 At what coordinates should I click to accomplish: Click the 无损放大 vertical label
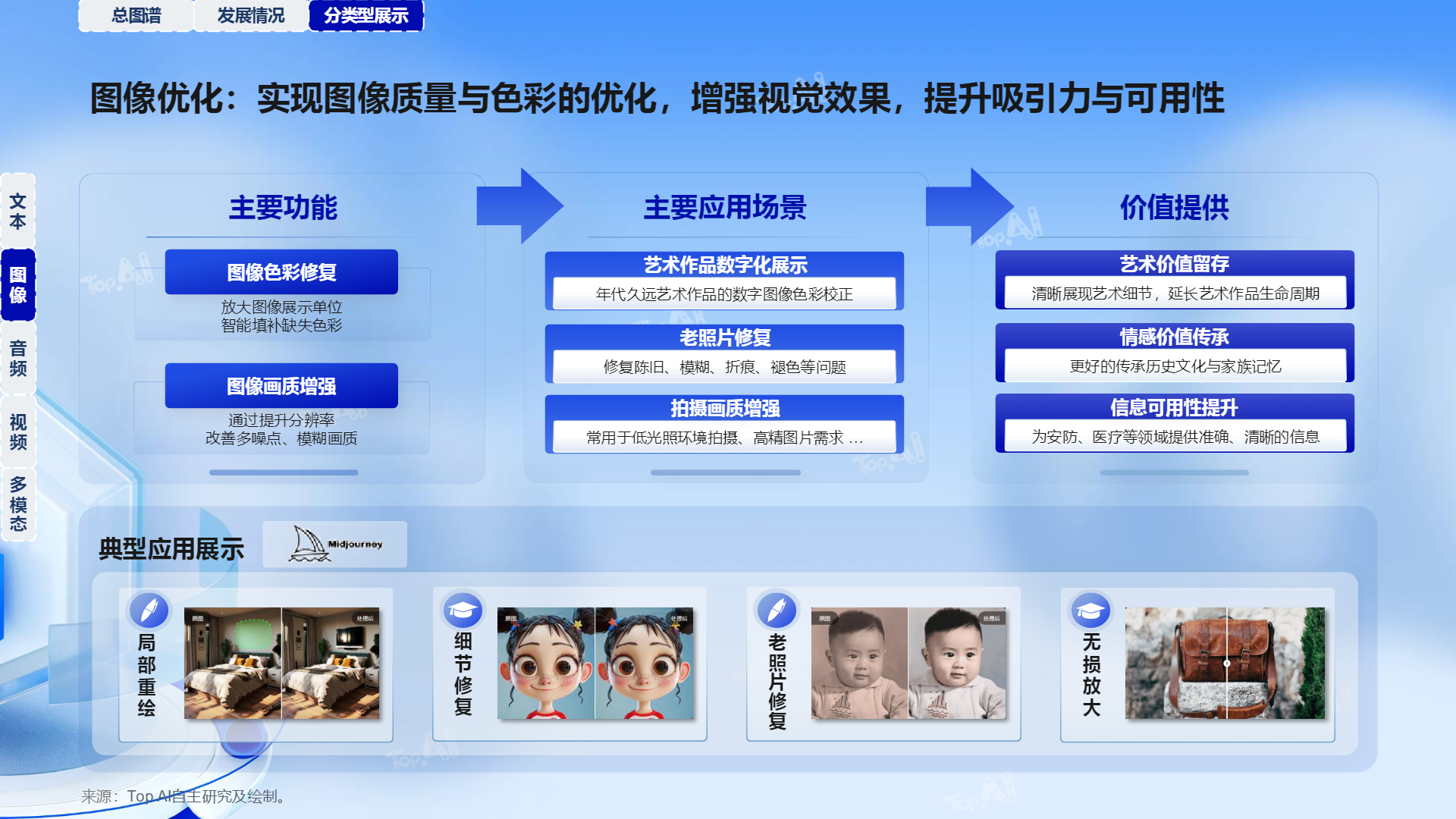(1091, 674)
